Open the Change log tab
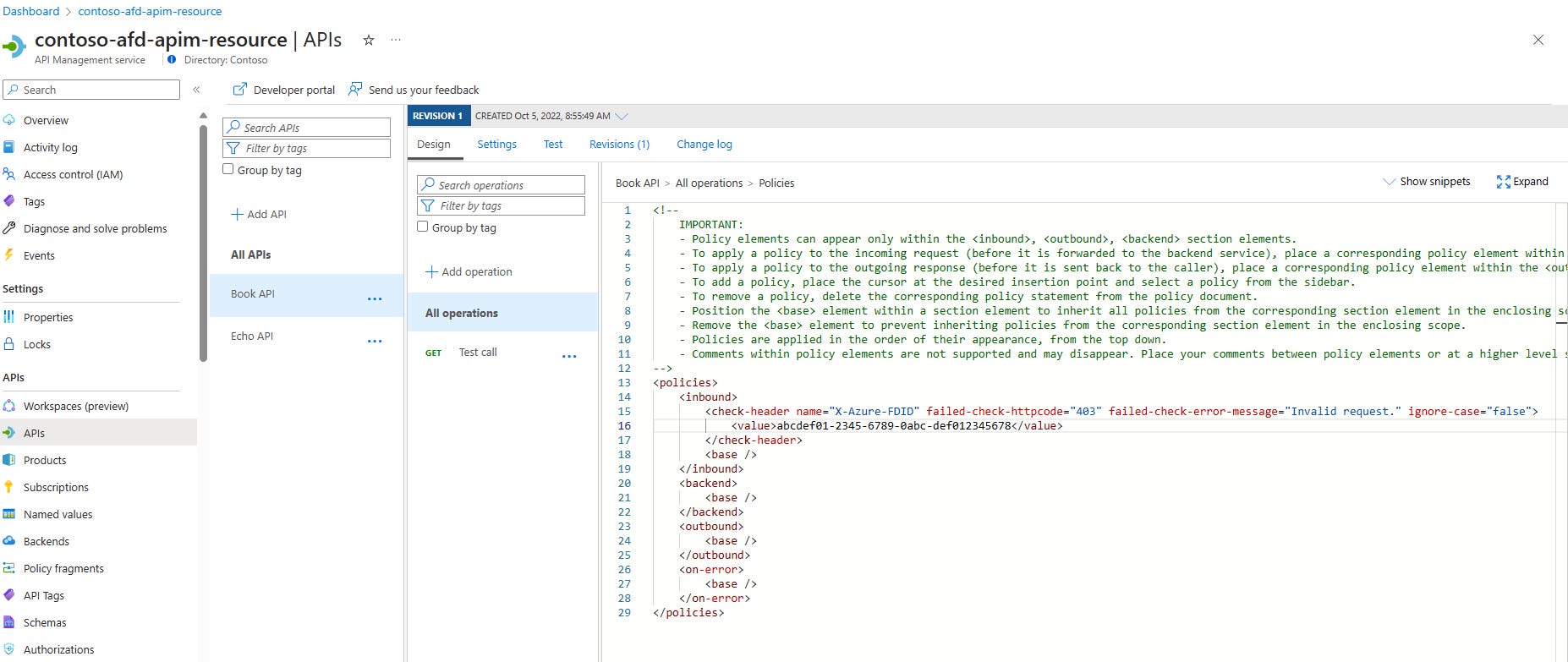Image resolution: width=1568 pixels, height=662 pixels. pos(705,145)
